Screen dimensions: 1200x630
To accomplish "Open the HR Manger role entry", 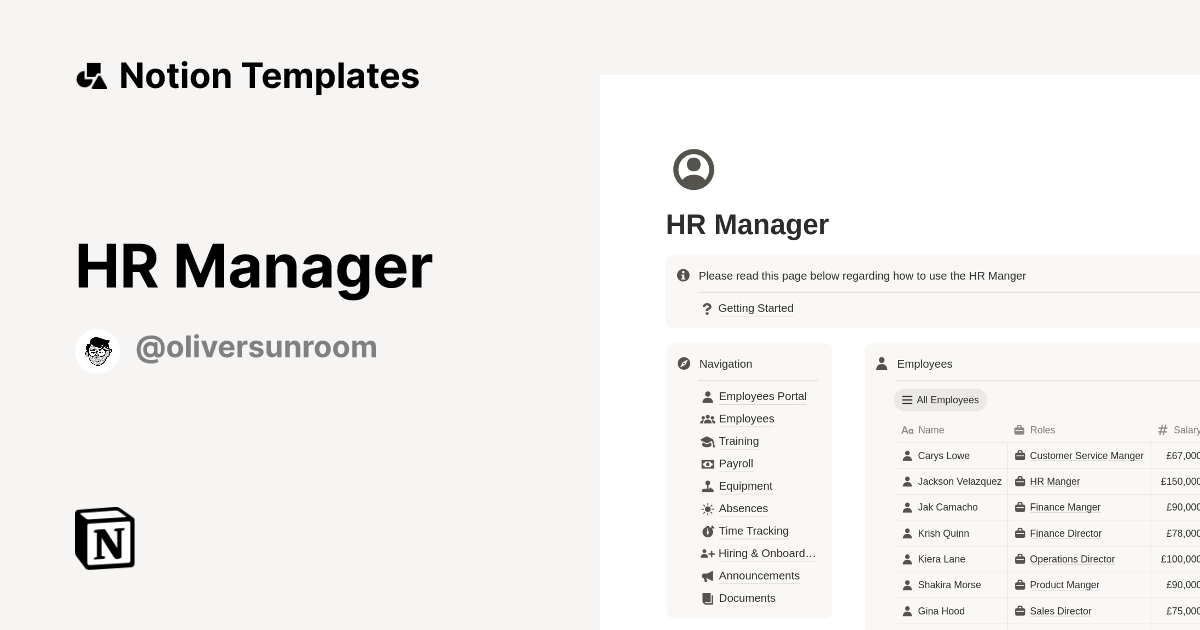I will (x=1055, y=481).
